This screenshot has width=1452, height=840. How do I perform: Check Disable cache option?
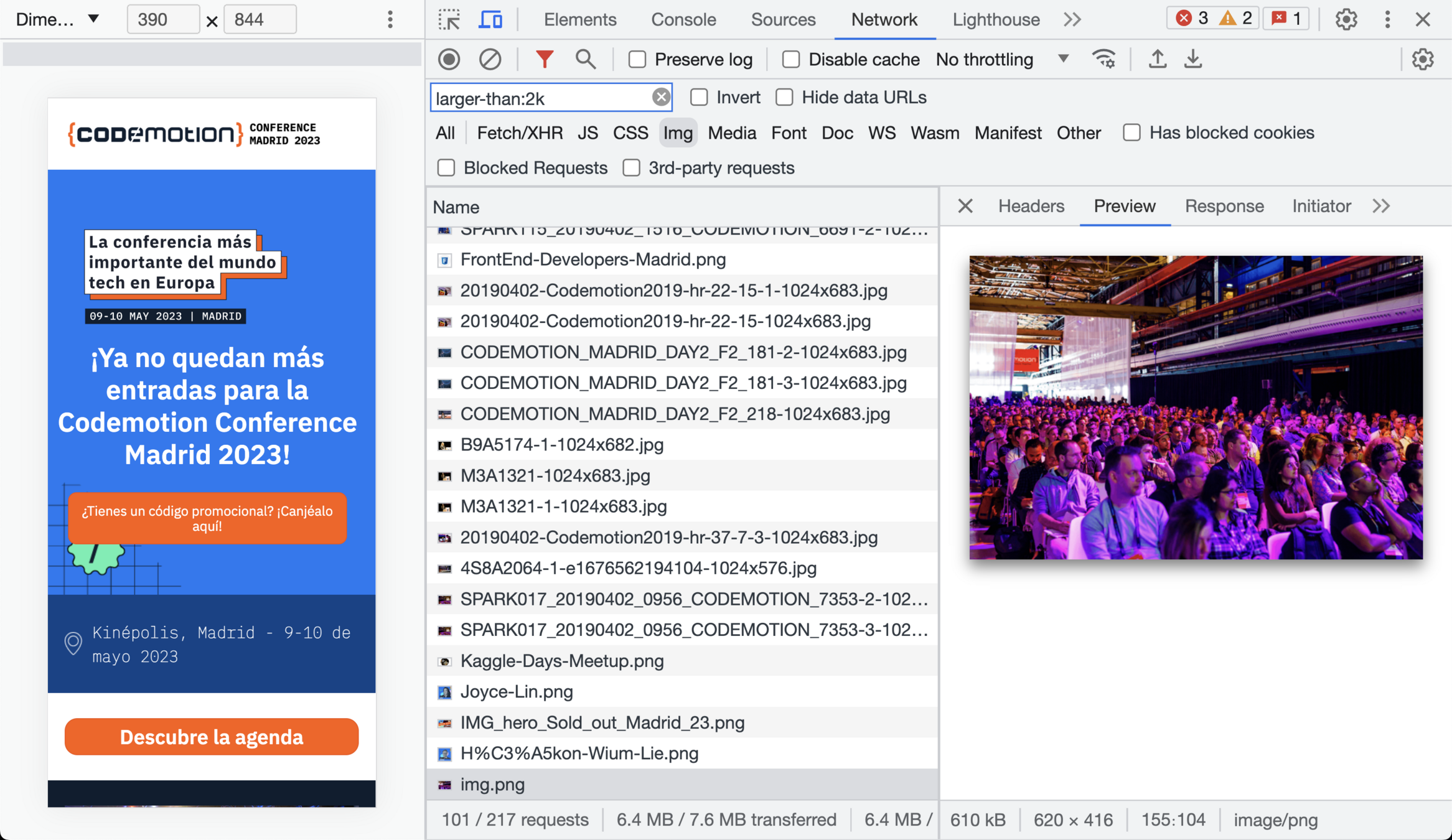click(791, 60)
